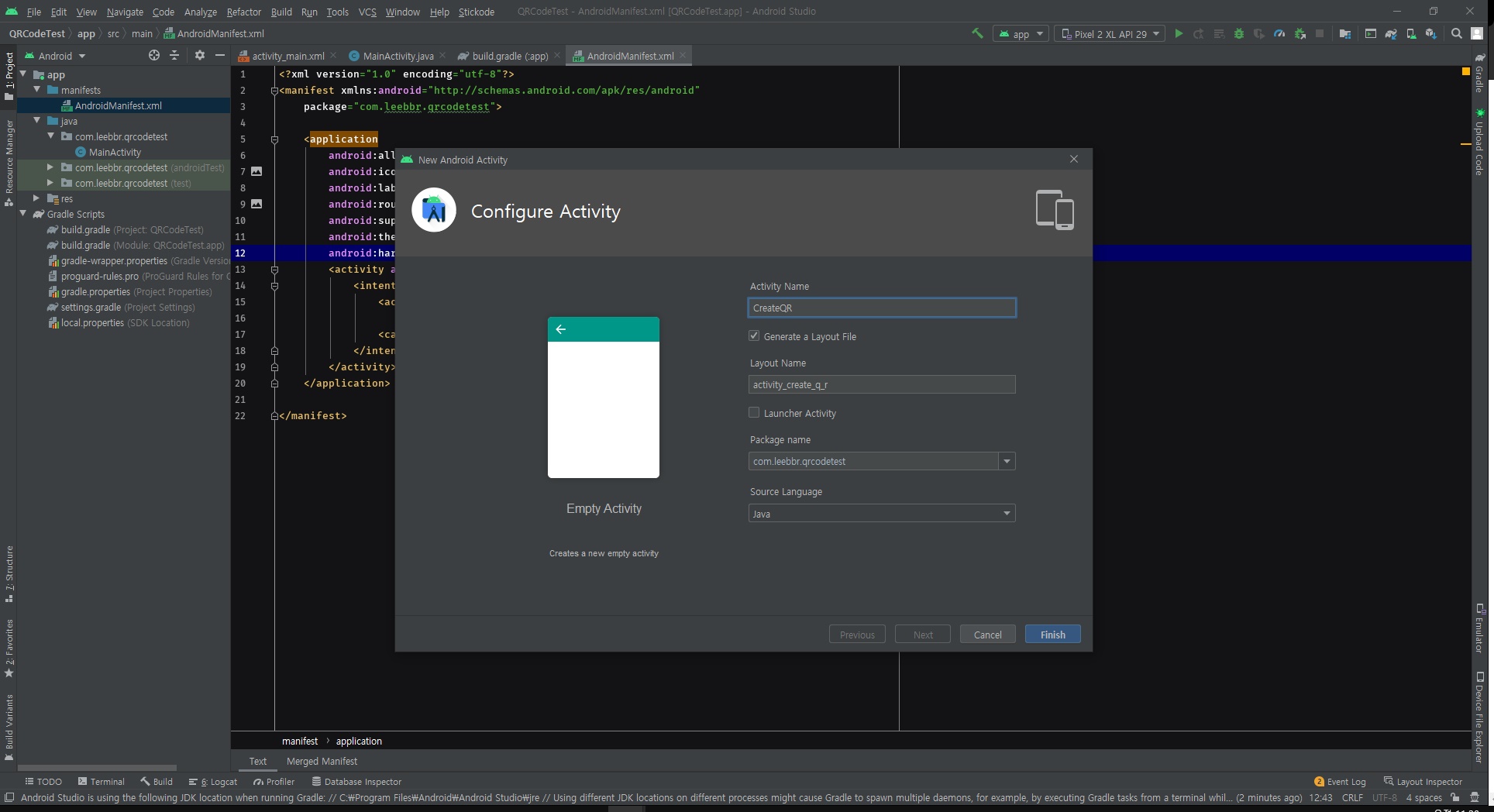Open the Build menu
Screen dimensions: 1494x812
(281, 12)
